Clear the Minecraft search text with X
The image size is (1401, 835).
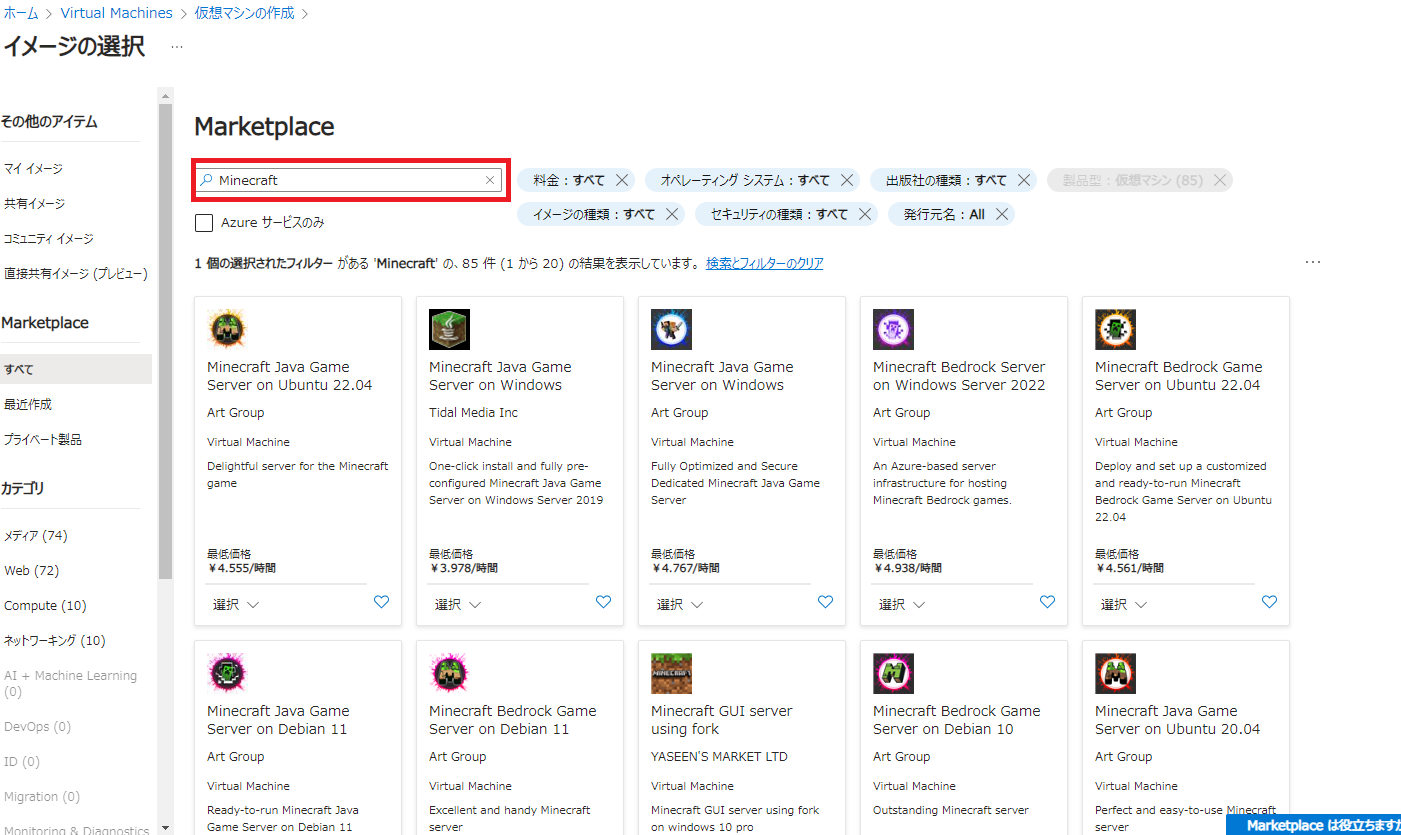coord(490,180)
